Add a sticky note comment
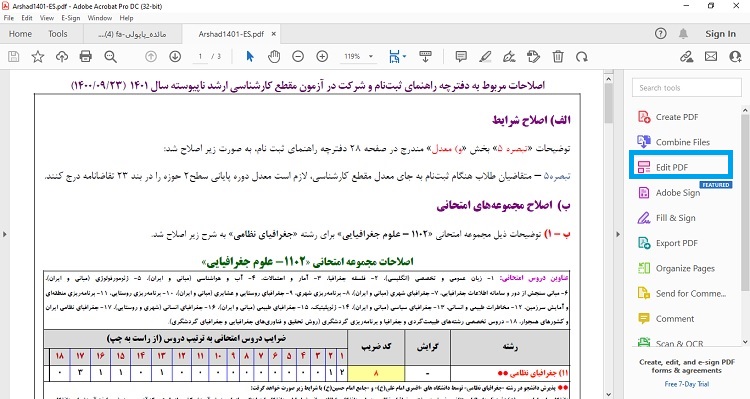The image size is (750, 399). (x=461, y=56)
